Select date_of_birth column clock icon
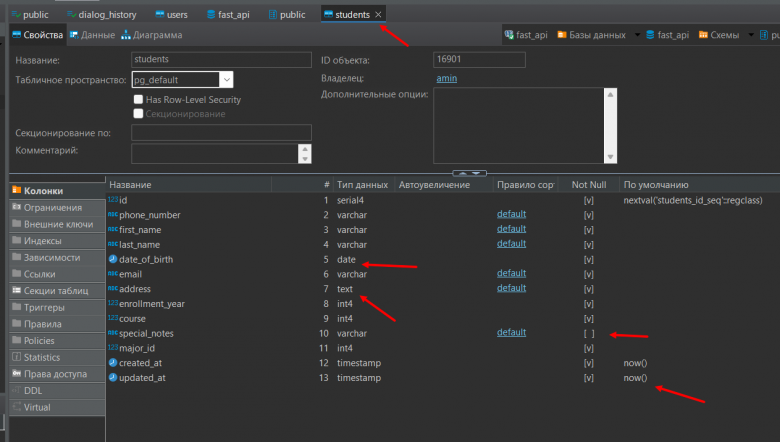Screen dimensions: 780x442 [x=113, y=259]
